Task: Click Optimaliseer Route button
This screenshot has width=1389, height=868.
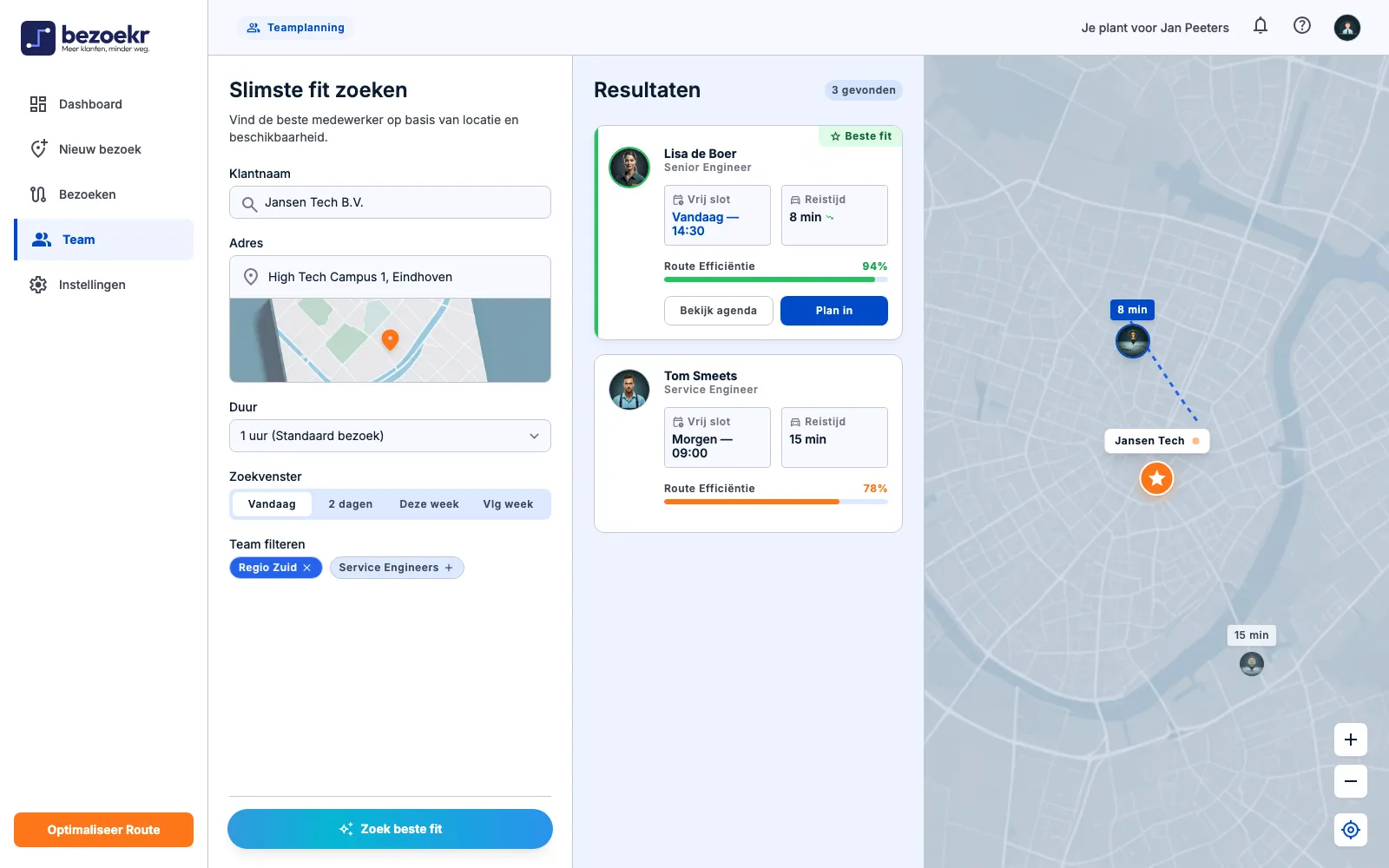Action: pos(103,830)
